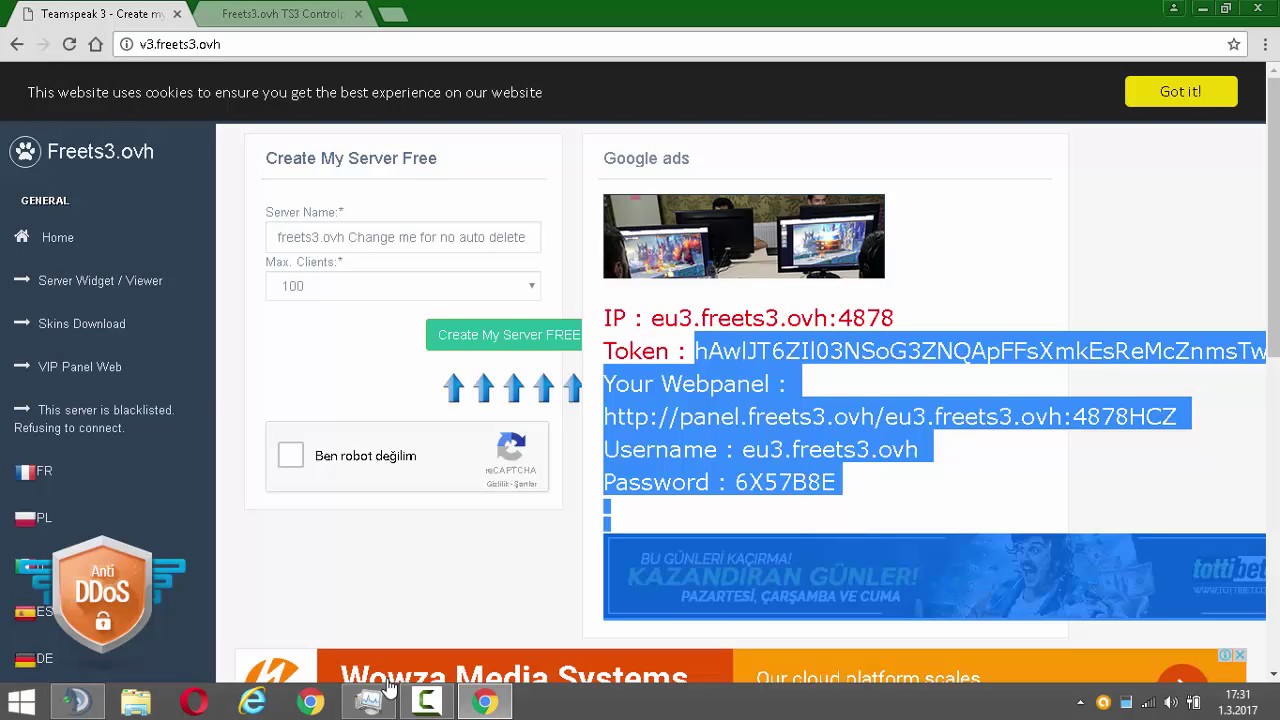Click the Username eu3.freets3.ovh line
This screenshot has height=720, width=1280.
760,449
